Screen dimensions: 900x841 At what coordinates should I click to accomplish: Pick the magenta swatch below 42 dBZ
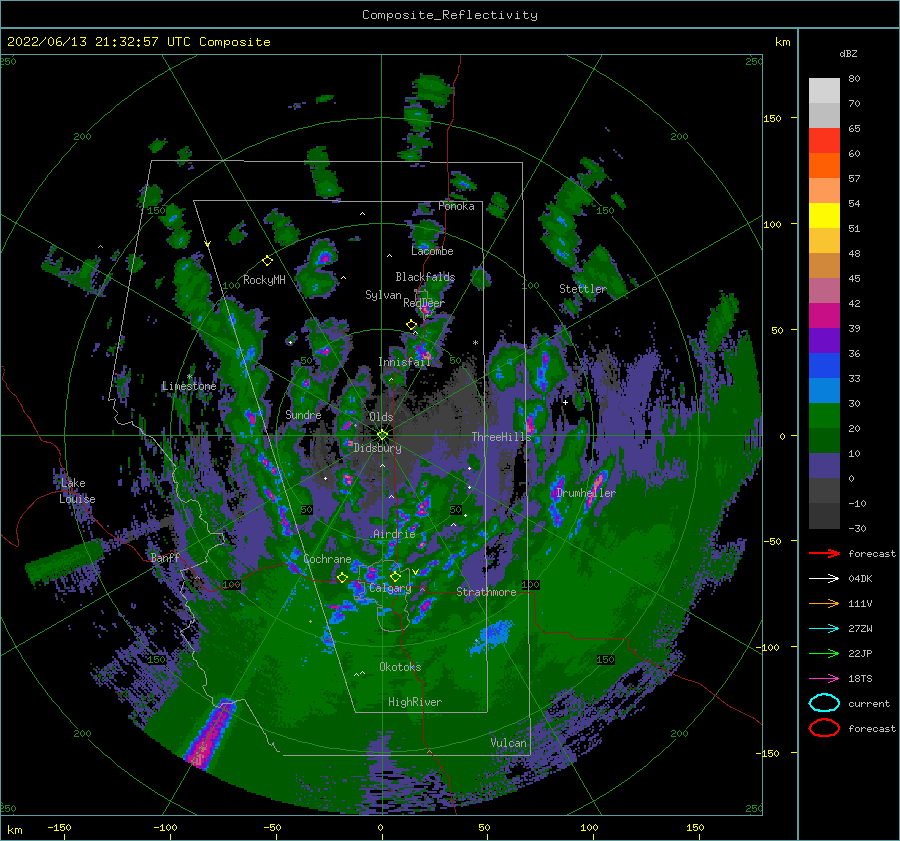[824, 316]
